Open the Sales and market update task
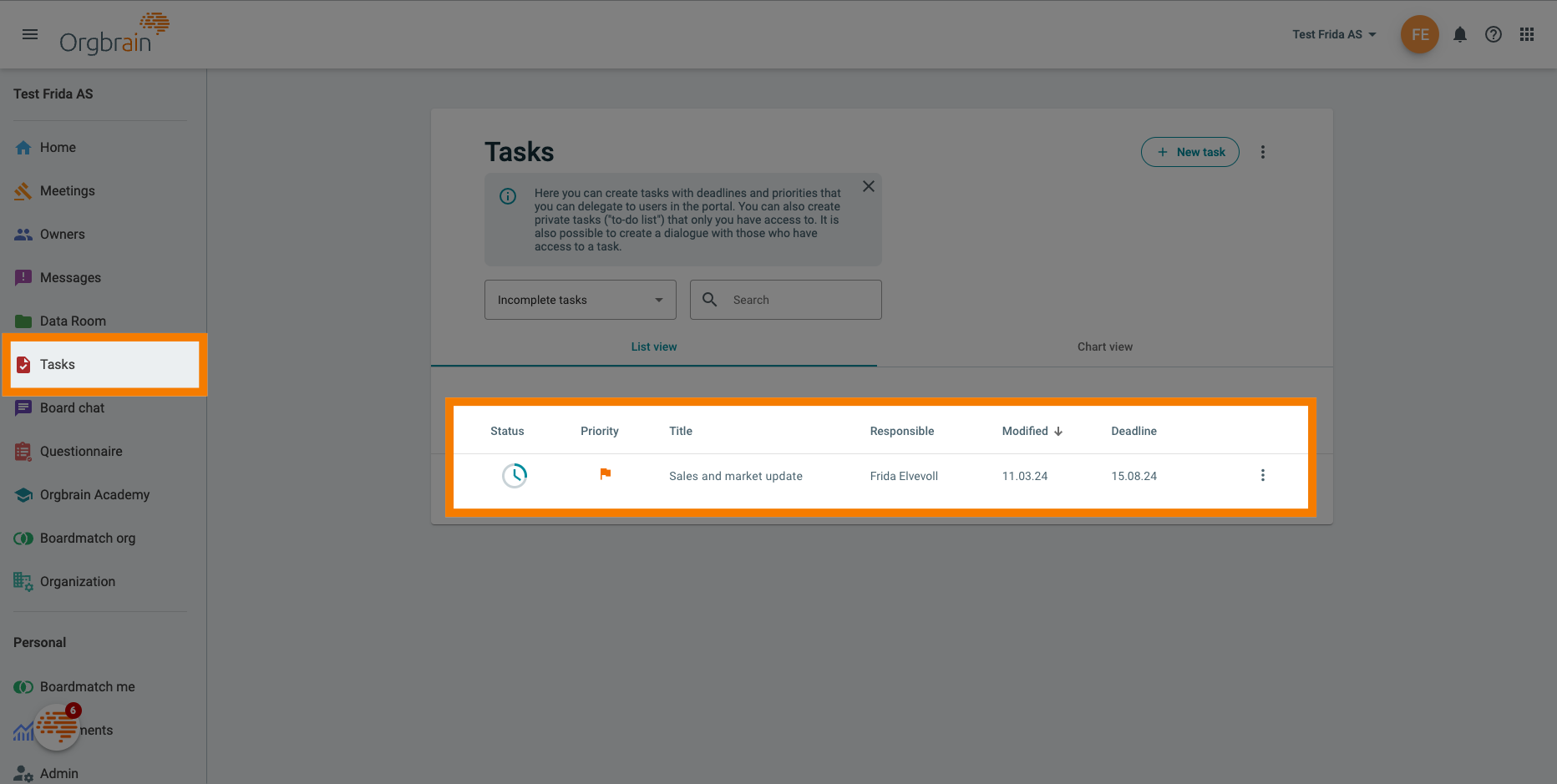1557x784 pixels. coord(735,475)
